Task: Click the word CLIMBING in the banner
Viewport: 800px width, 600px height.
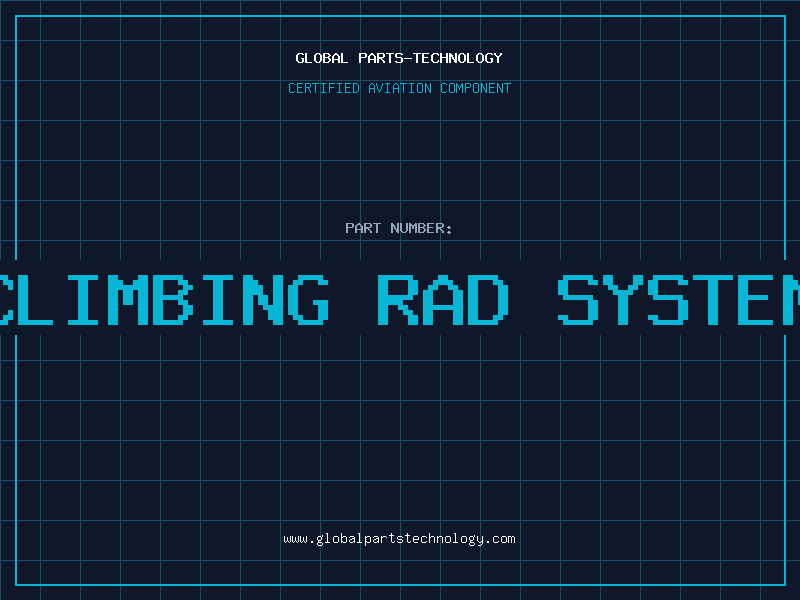Action: coord(165,299)
